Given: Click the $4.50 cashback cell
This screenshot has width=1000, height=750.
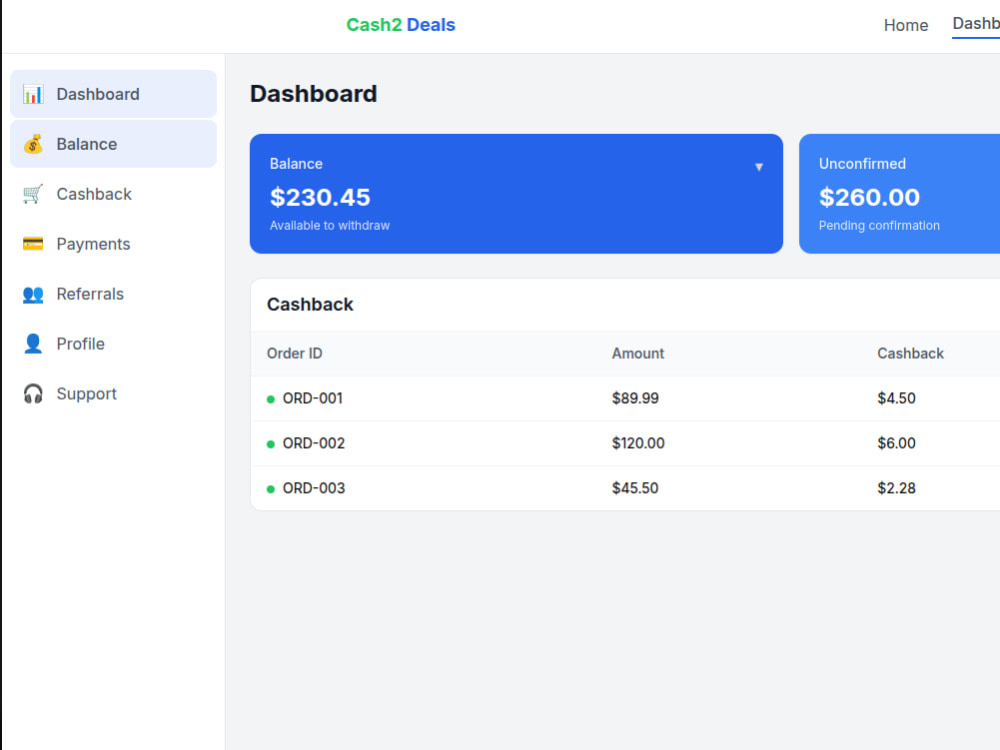Looking at the screenshot, I should (896, 399).
